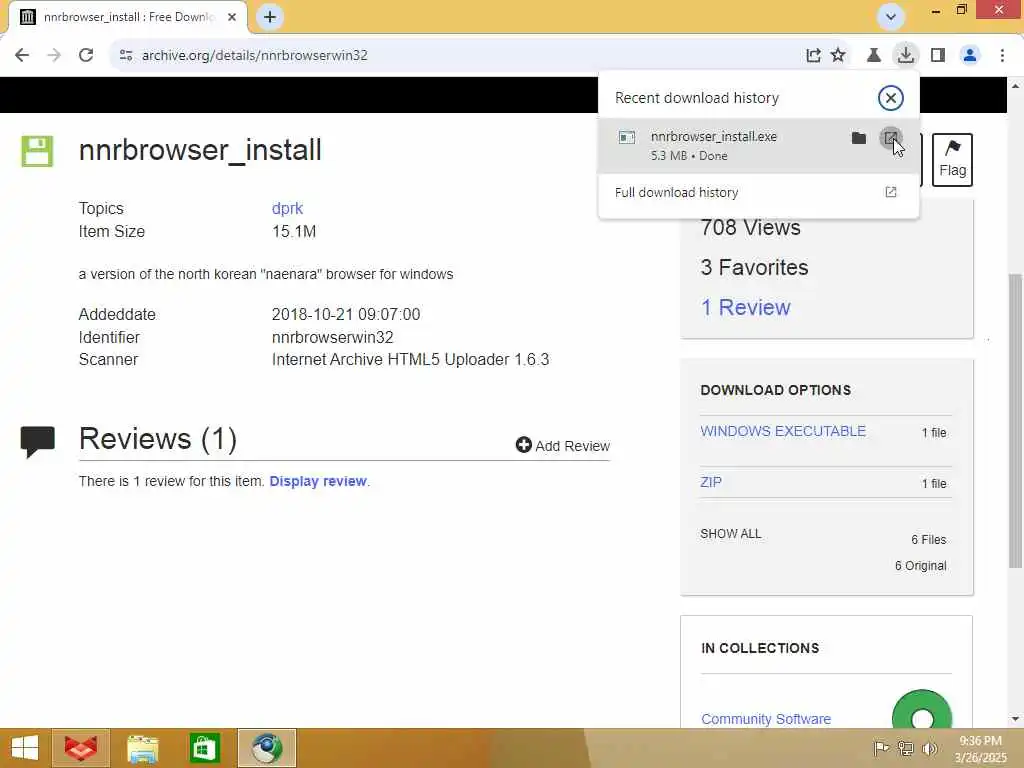Share this page using share icon

(813, 56)
